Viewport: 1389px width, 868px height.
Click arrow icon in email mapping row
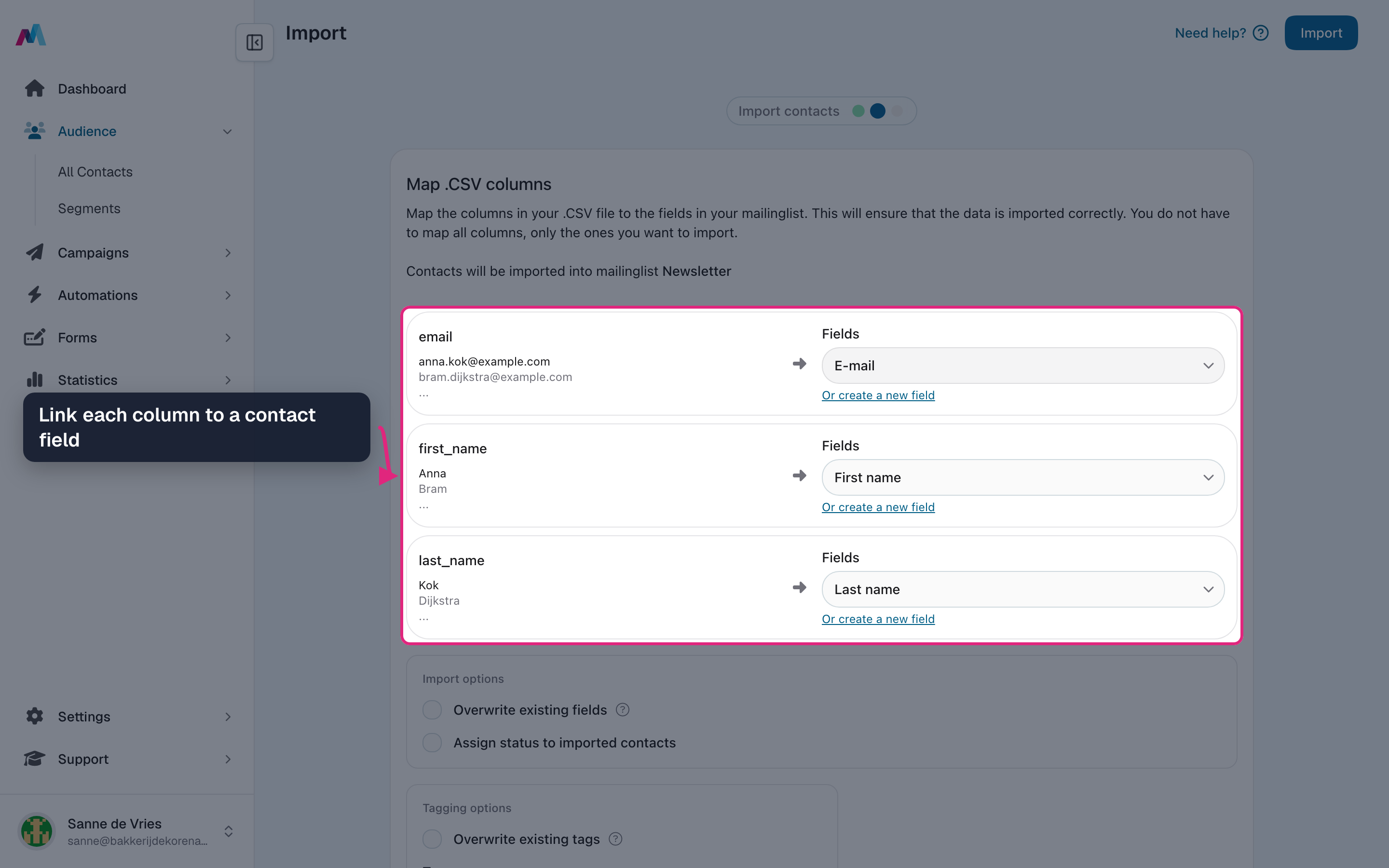coord(800,364)
